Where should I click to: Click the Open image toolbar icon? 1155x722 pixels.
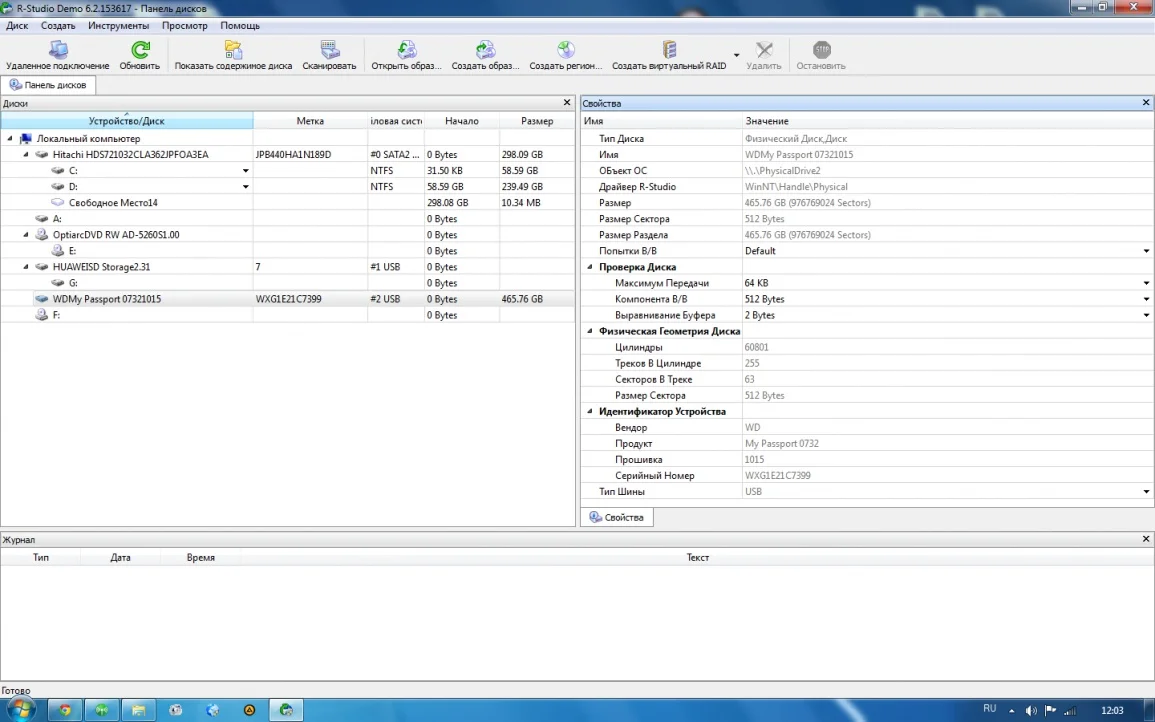(x=406, y=51)
